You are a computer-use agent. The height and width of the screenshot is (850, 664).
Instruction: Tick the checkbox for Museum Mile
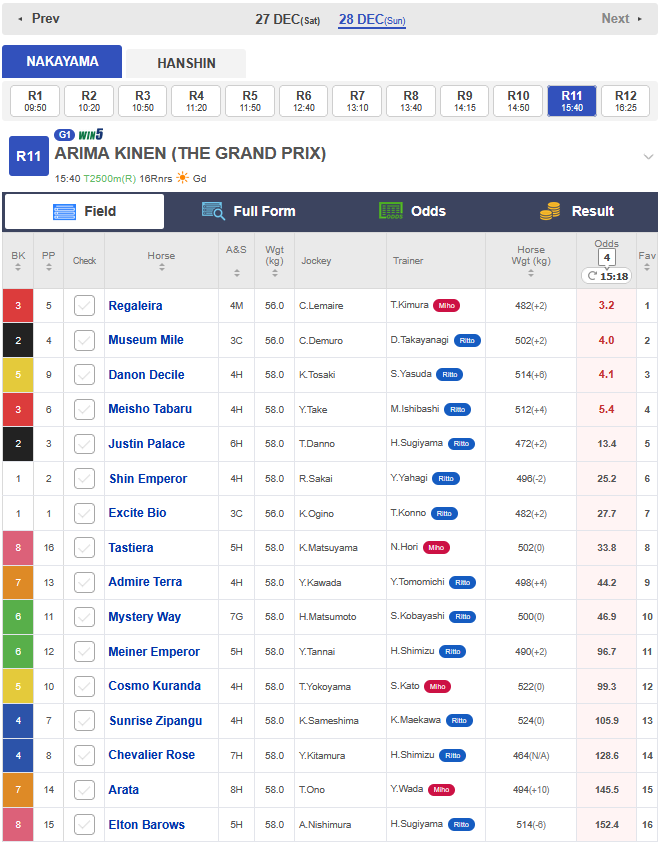coord(84,340)
